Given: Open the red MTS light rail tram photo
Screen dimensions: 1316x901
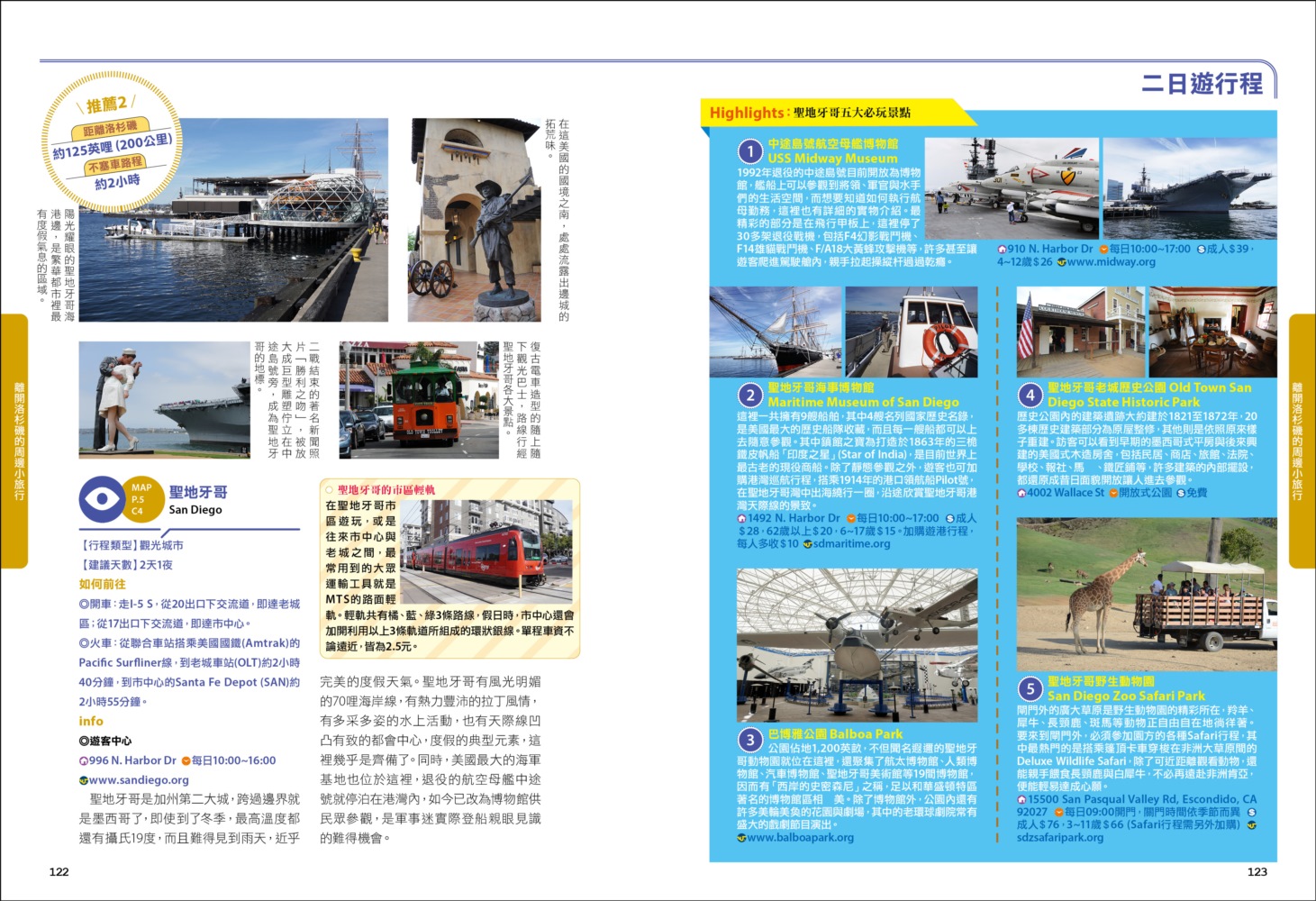Looking at the screenshot, I should tap(486, 551).
